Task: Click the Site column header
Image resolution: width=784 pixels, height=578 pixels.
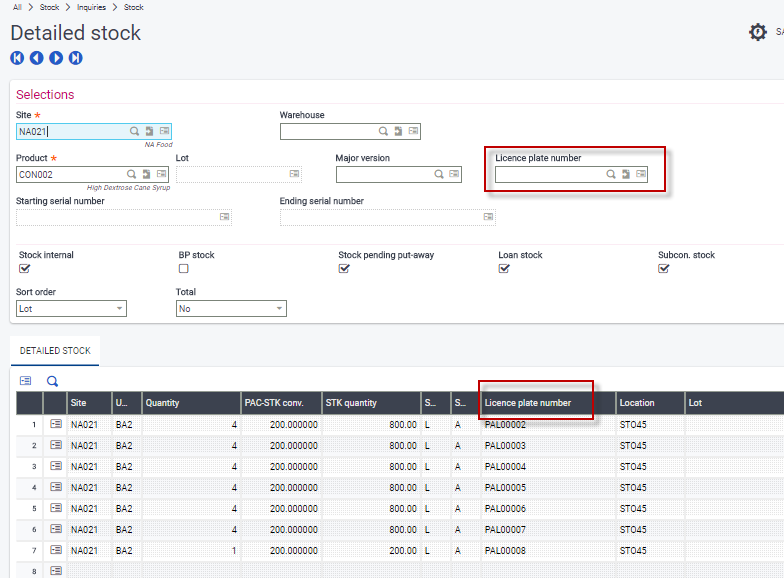Action: point(89,403)
